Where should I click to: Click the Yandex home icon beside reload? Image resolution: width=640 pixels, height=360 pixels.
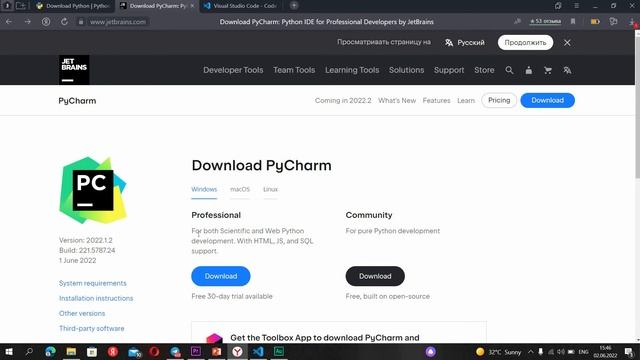click(x=46, y=22)
